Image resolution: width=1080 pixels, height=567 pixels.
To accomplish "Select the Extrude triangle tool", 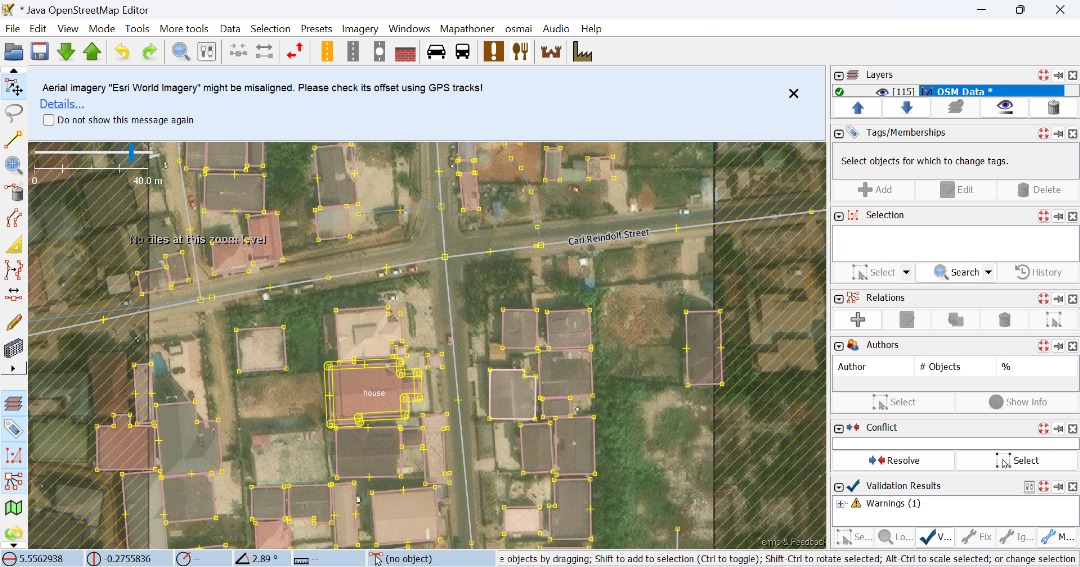I will [13, 244].
